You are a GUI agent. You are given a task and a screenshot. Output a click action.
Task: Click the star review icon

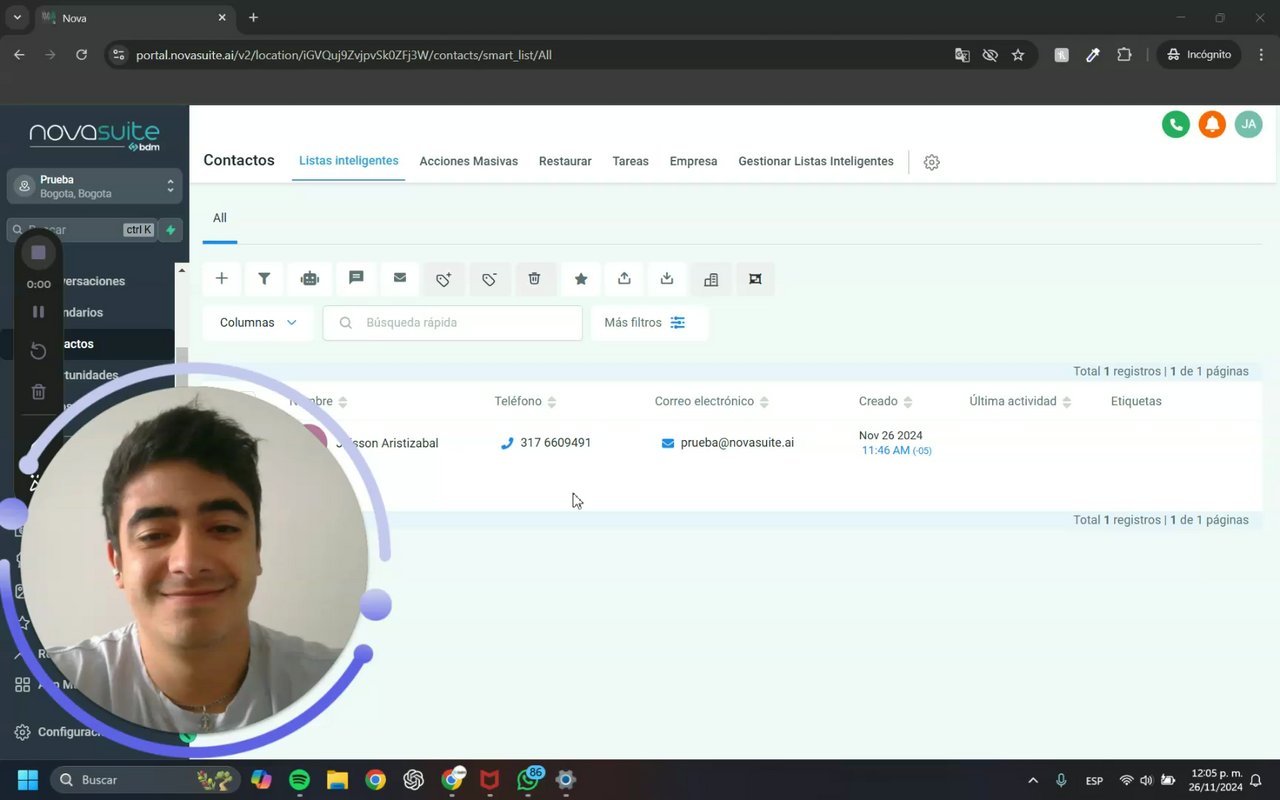(x=581, y=279)
